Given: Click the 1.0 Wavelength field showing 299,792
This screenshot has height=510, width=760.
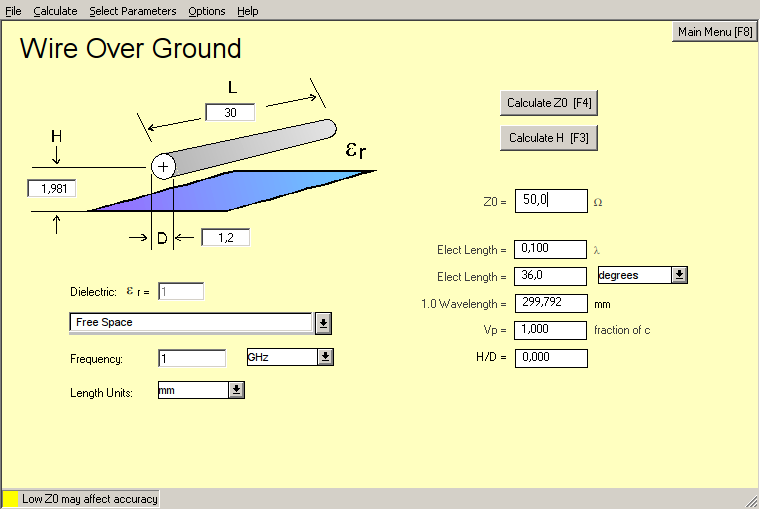Looking at the screenshot, I should click(x=551, y=303).
